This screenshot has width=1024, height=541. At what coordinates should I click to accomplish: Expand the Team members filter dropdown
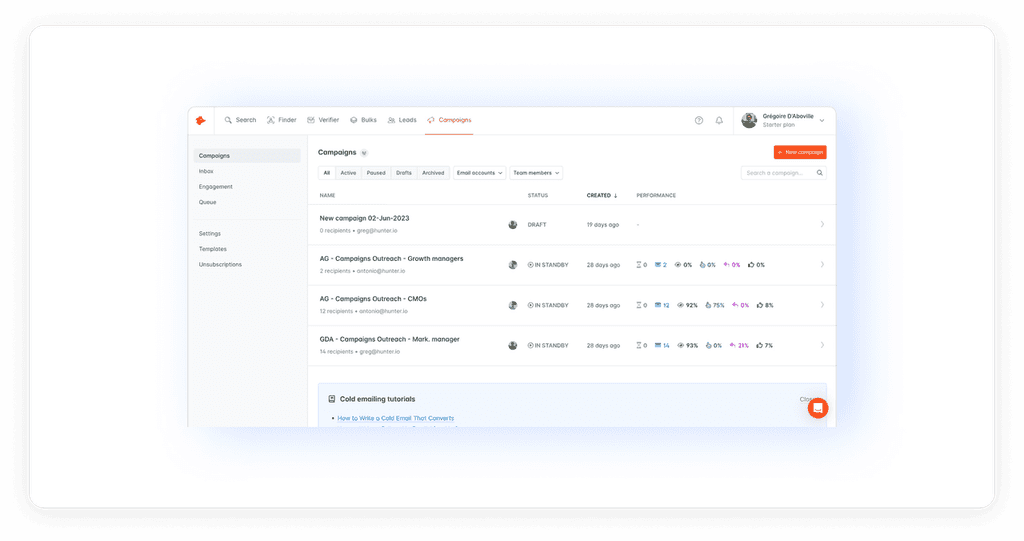pyautogui.click(x=536, y=173)
